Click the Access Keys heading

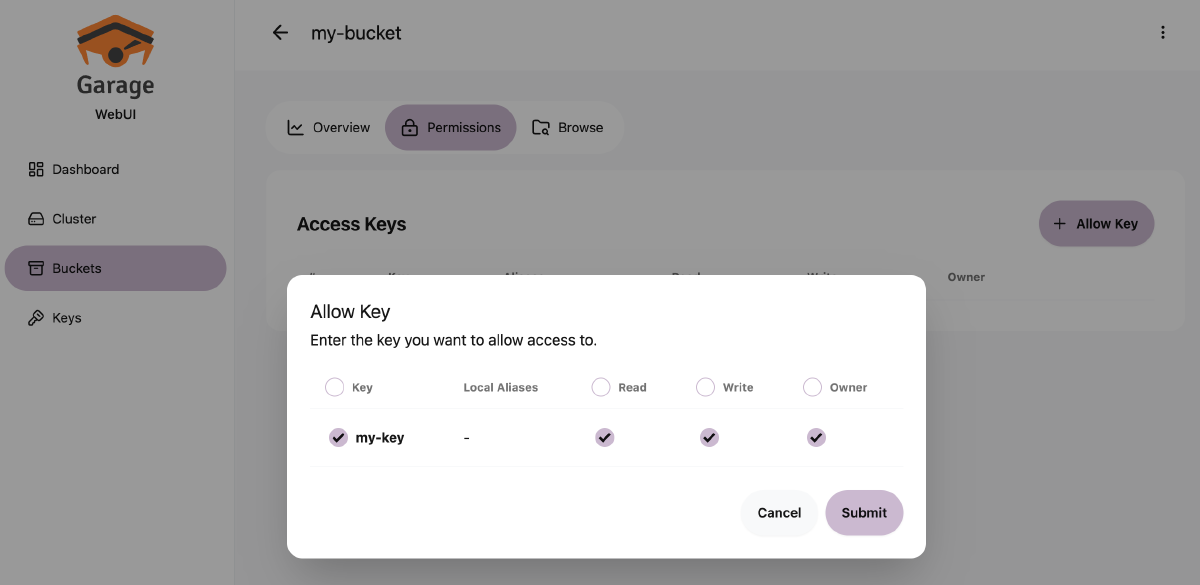[352, 225]
